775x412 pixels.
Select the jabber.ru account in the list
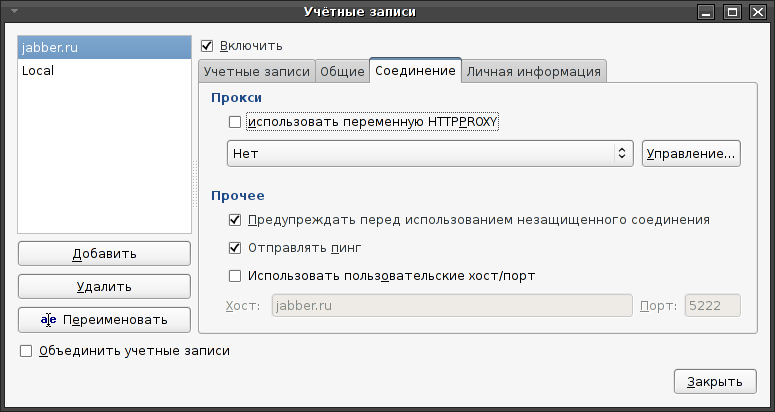[x=104, y=48]
